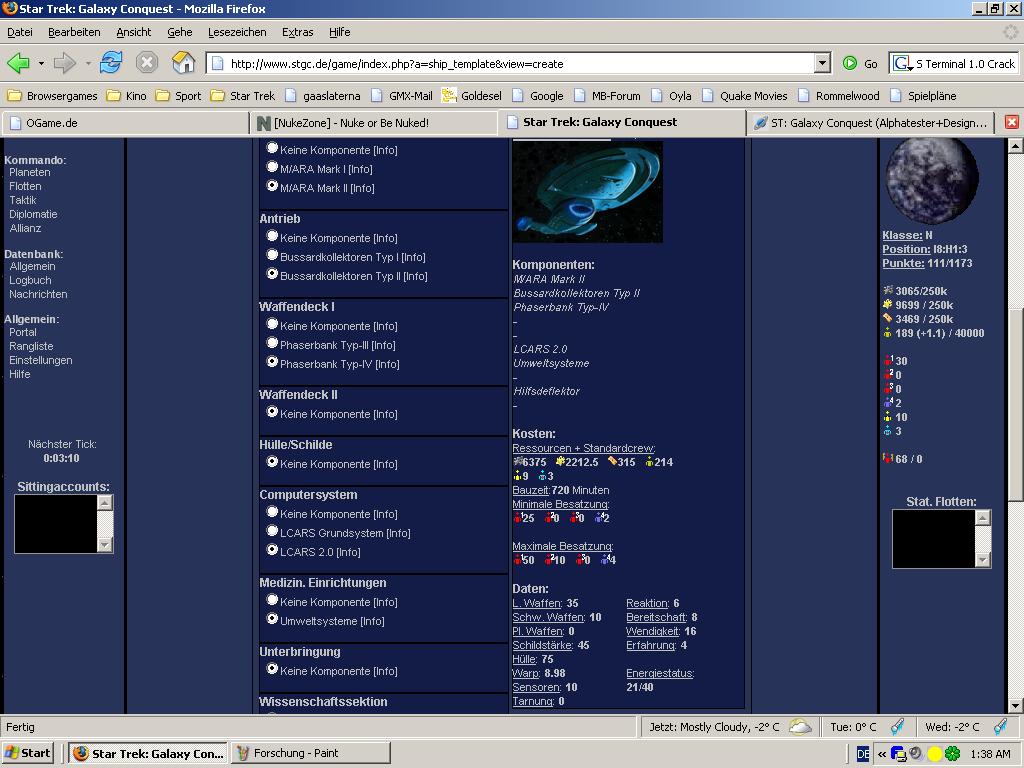Open the Lesezeichen menu
The width and height of the screenshot is (1024, 768).
click(237, 32)
